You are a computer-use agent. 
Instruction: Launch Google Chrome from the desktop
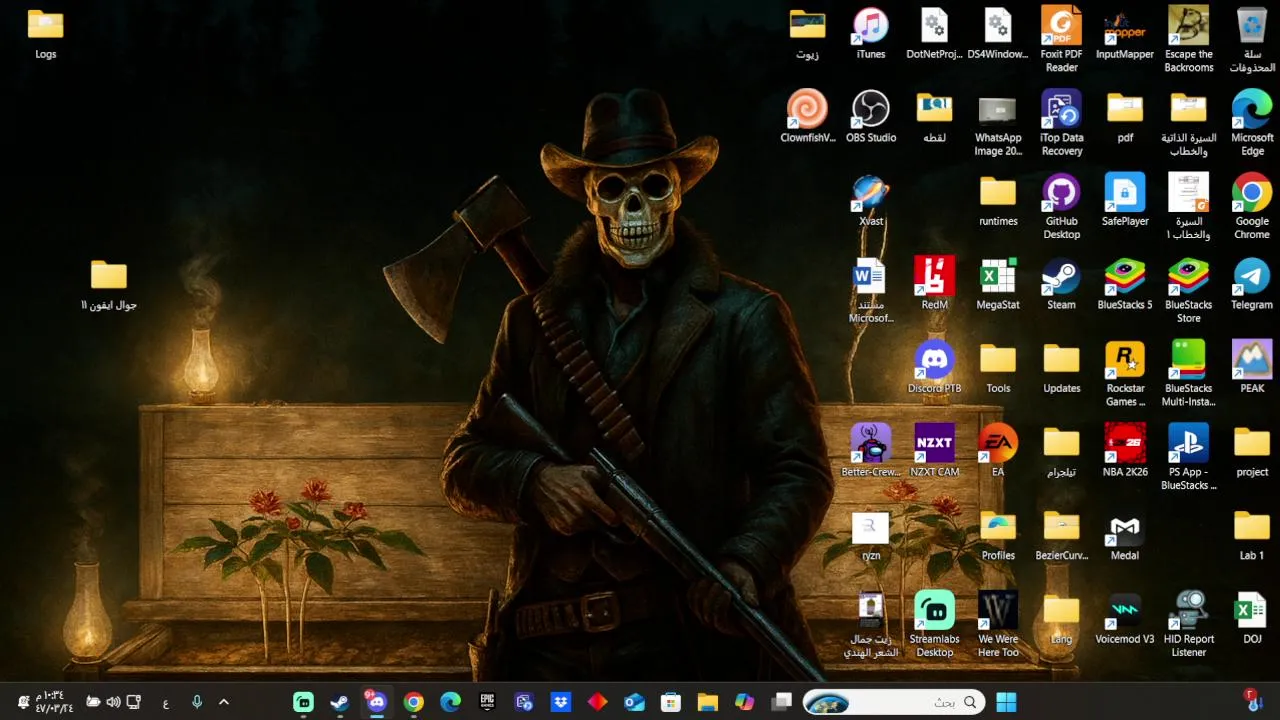tap(1251, 207)
